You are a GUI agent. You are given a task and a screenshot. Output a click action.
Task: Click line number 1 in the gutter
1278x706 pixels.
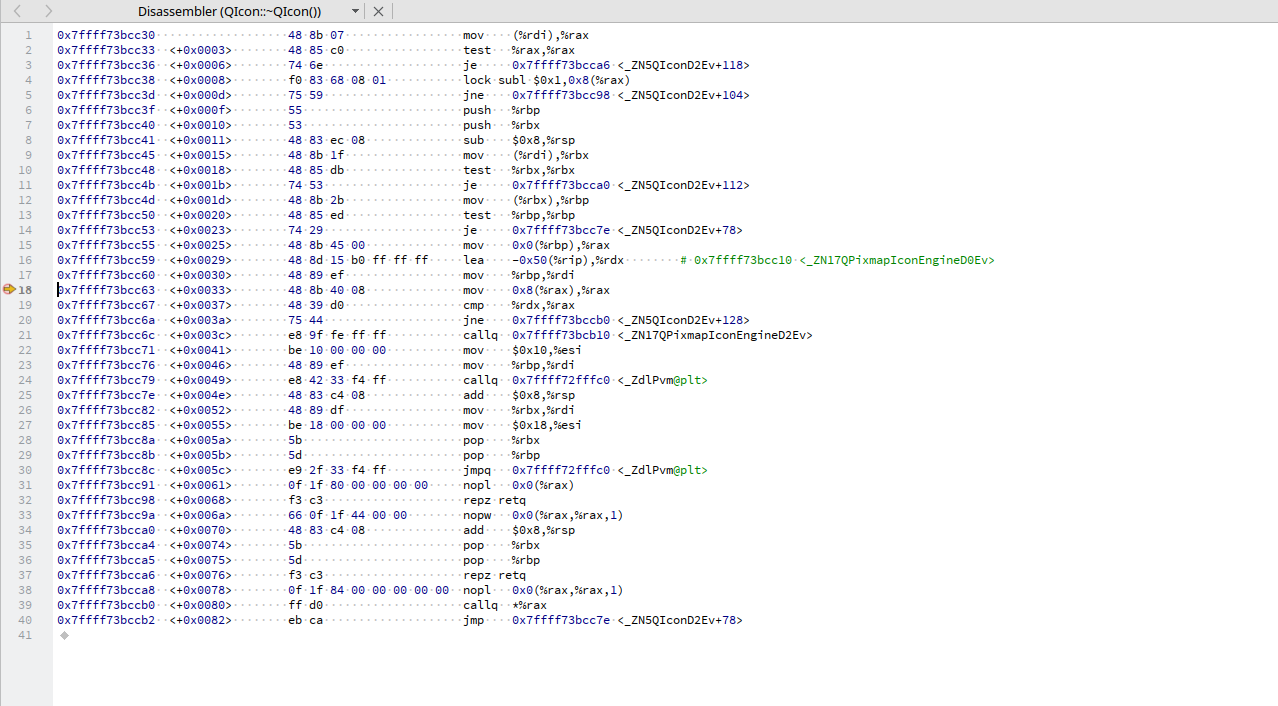point(29,35)
